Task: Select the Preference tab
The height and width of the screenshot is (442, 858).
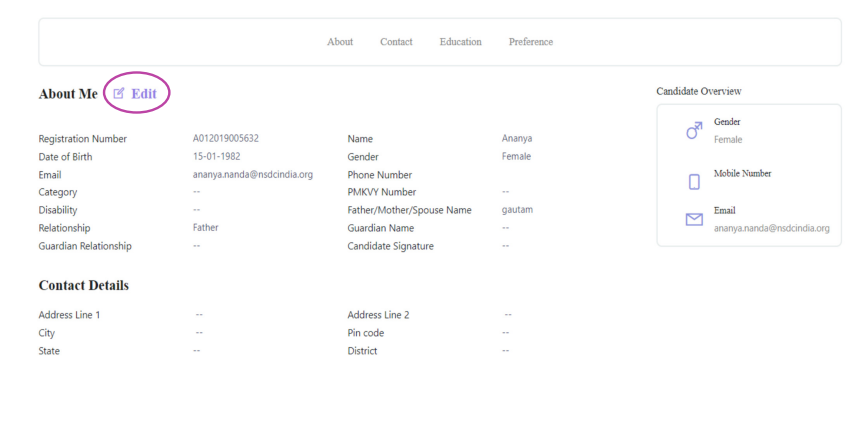Action: (530, 42)
